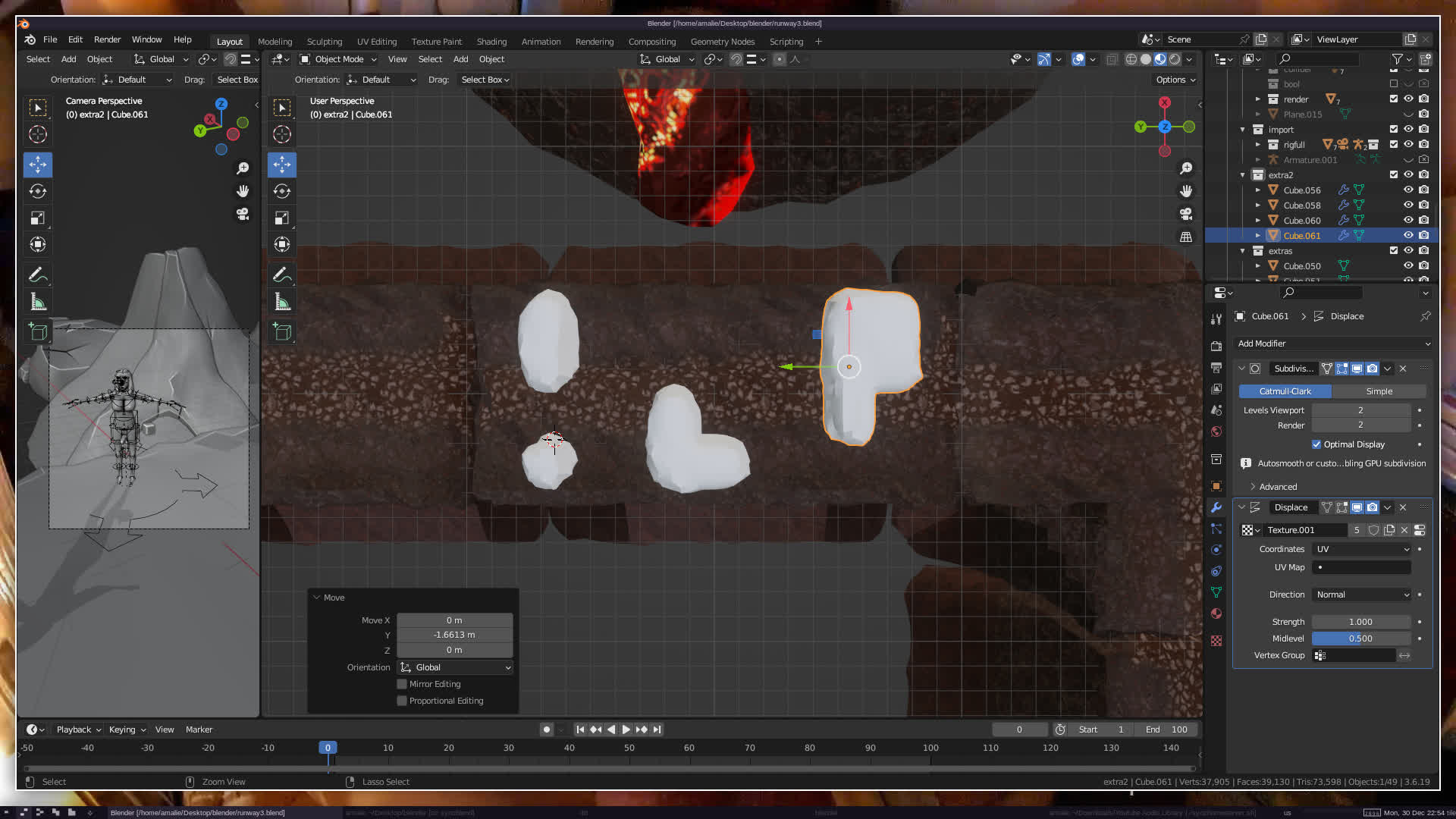
Task: Click Play animation button in timeline
Action: (626, 730)
